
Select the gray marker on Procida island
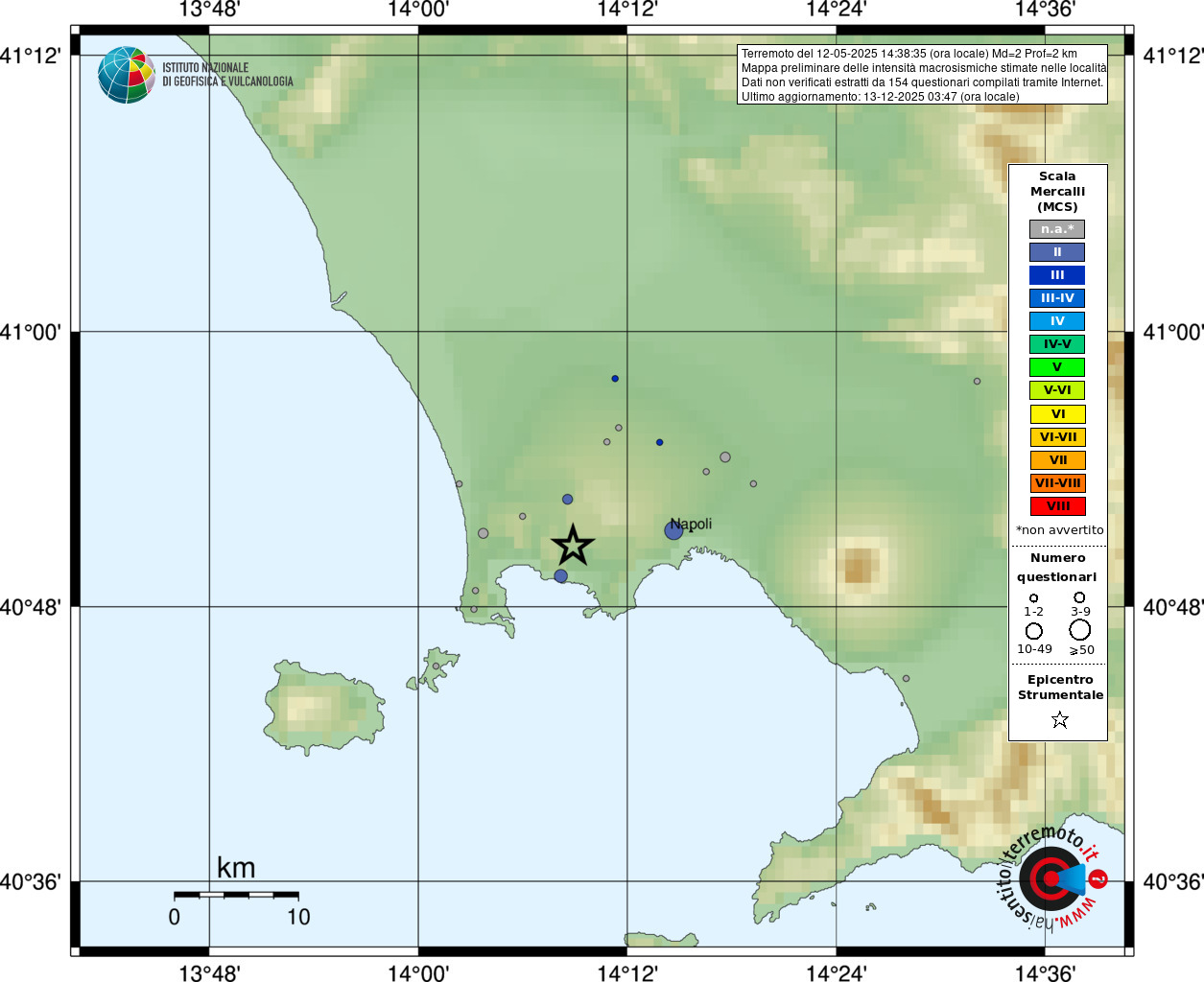(436, 666)
